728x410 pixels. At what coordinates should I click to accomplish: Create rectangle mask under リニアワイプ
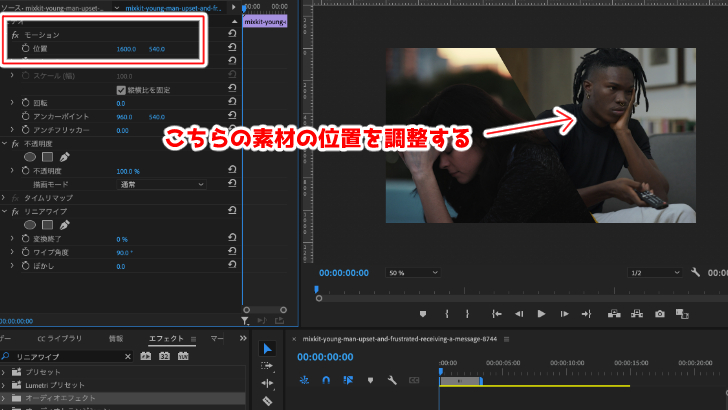(x=47, y=225)
